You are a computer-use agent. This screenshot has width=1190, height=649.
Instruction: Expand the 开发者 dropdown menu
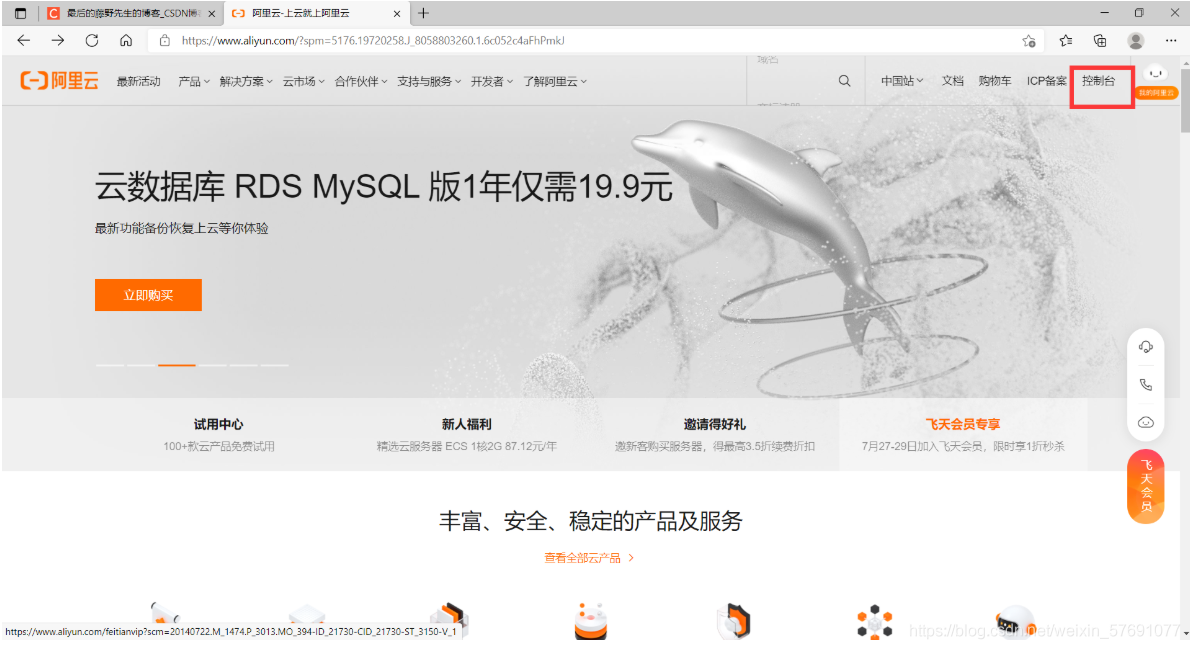[492, 81]
